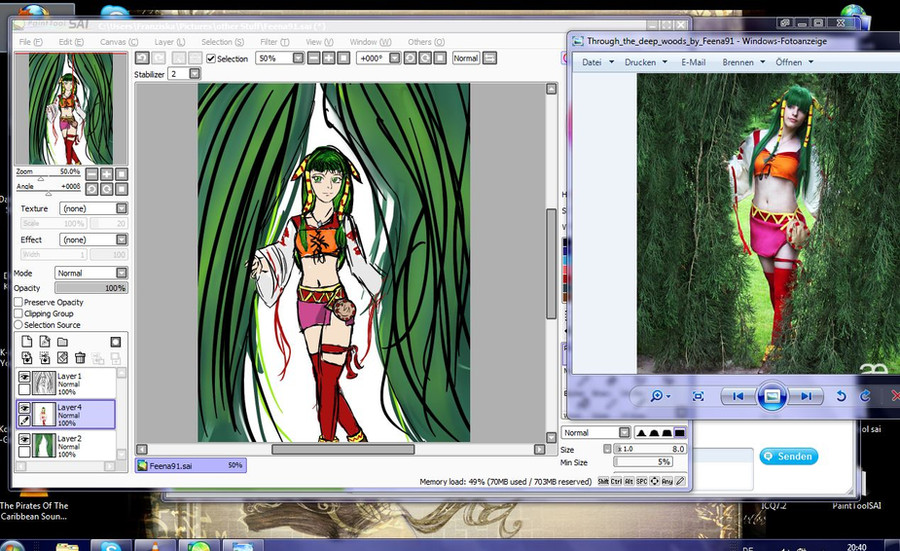900x551 pixels.
Task: Click the layer mask icon in layer panel
Action: pyautogui.click(x=115, y=342)
